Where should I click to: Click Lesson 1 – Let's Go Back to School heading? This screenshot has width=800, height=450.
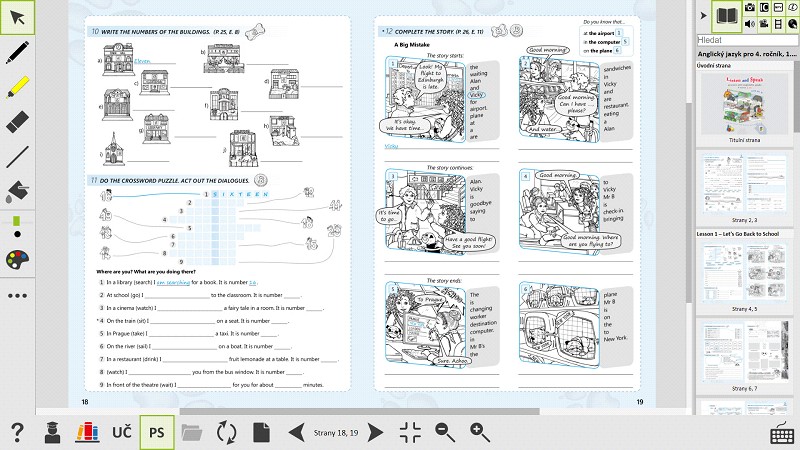pos(738,234)
